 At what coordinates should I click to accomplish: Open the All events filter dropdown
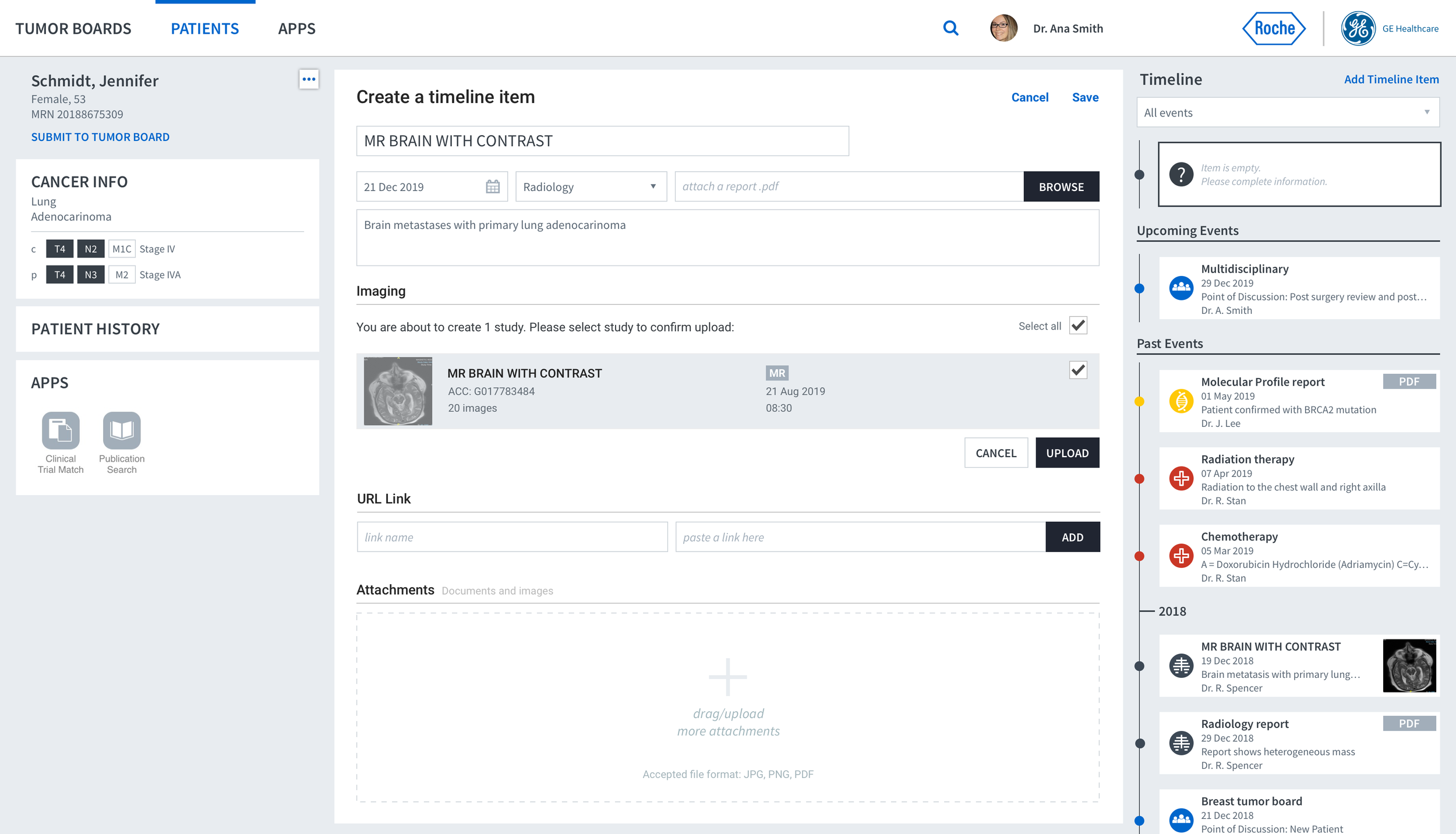[1288, 112]
